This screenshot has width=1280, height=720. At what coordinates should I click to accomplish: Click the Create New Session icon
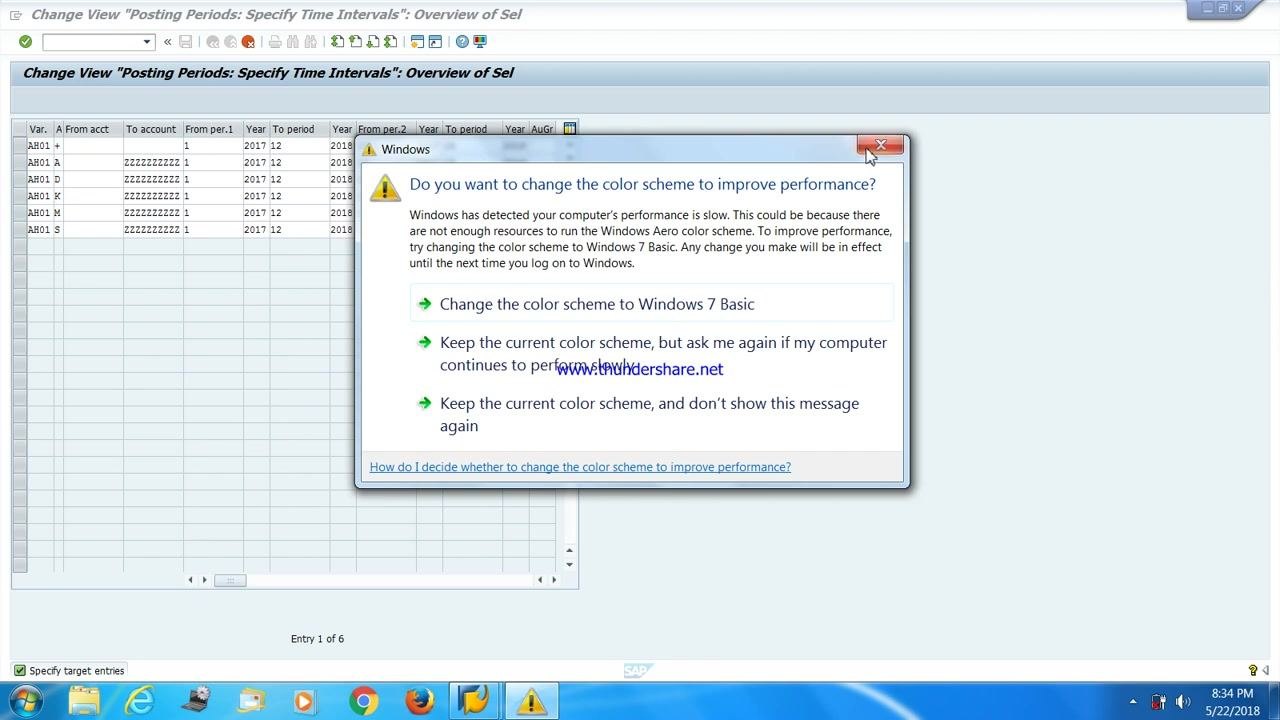click(x=417, y=41)
